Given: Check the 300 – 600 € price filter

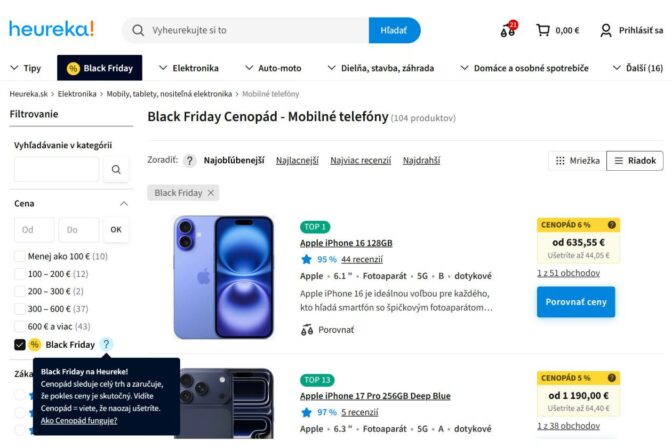Looking at the screenshot, I should click(20, 308).
